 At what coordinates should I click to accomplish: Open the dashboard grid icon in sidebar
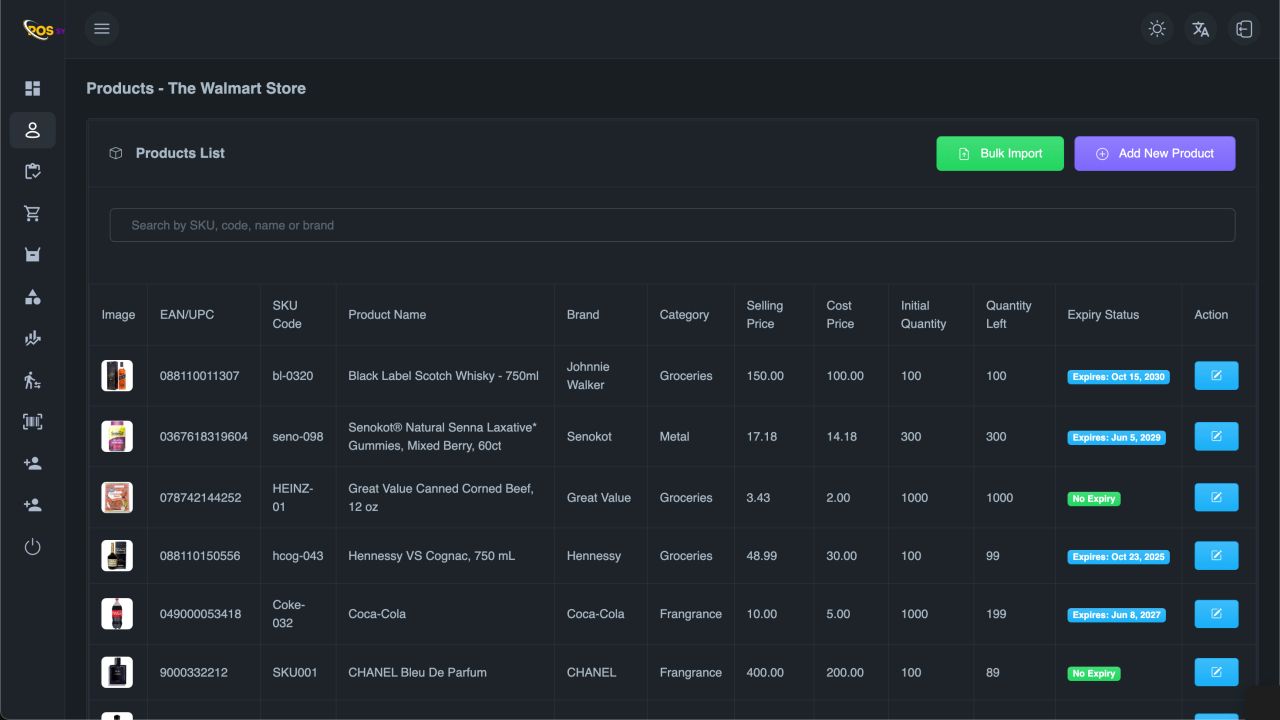pyautogui.click(x=32, y=88)
